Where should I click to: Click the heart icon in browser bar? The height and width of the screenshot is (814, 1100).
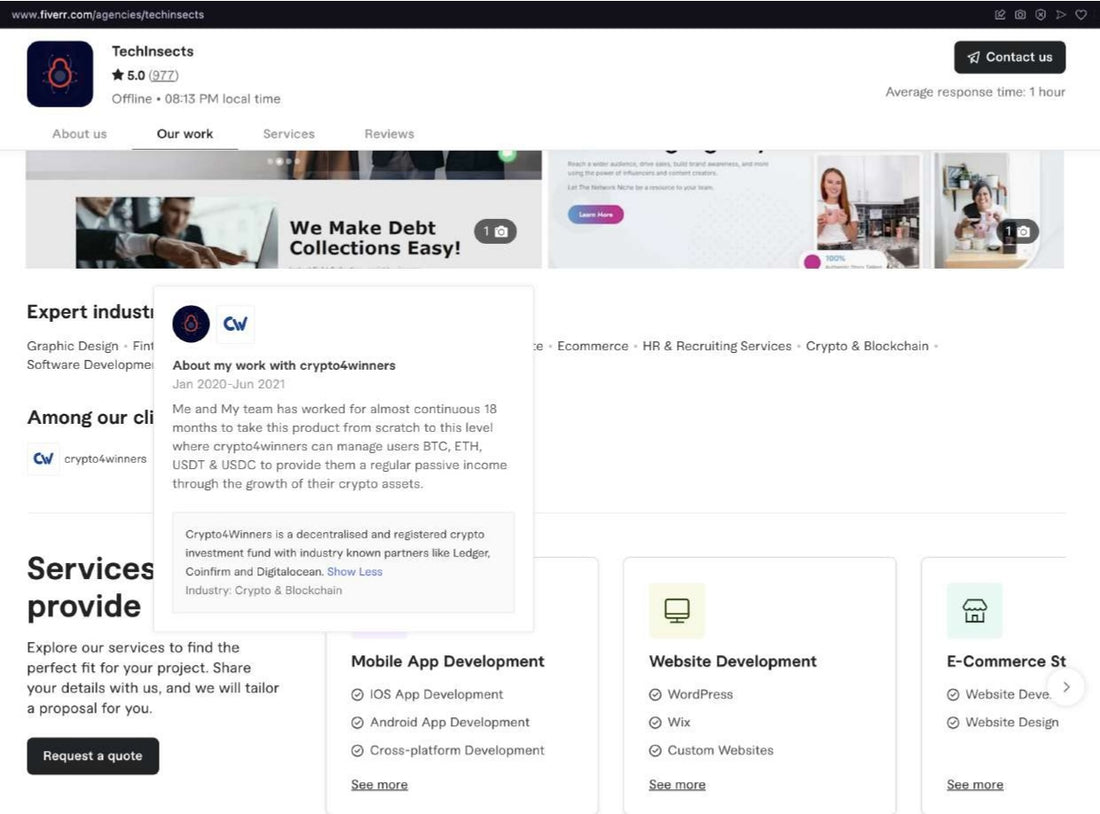pyautogui.click(x=1081, y=15)
